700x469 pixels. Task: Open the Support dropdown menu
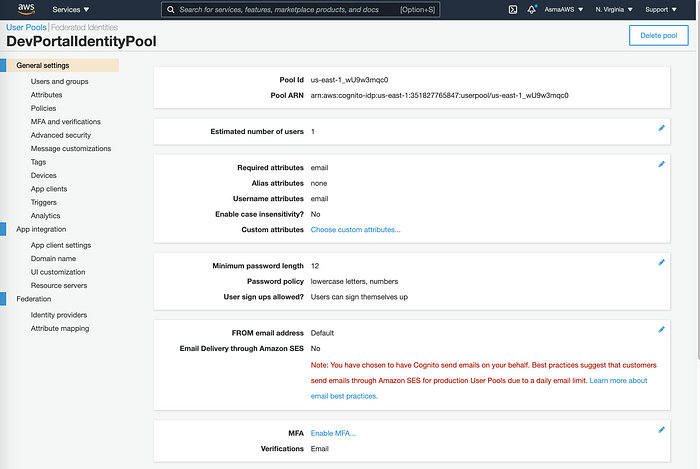661,9
